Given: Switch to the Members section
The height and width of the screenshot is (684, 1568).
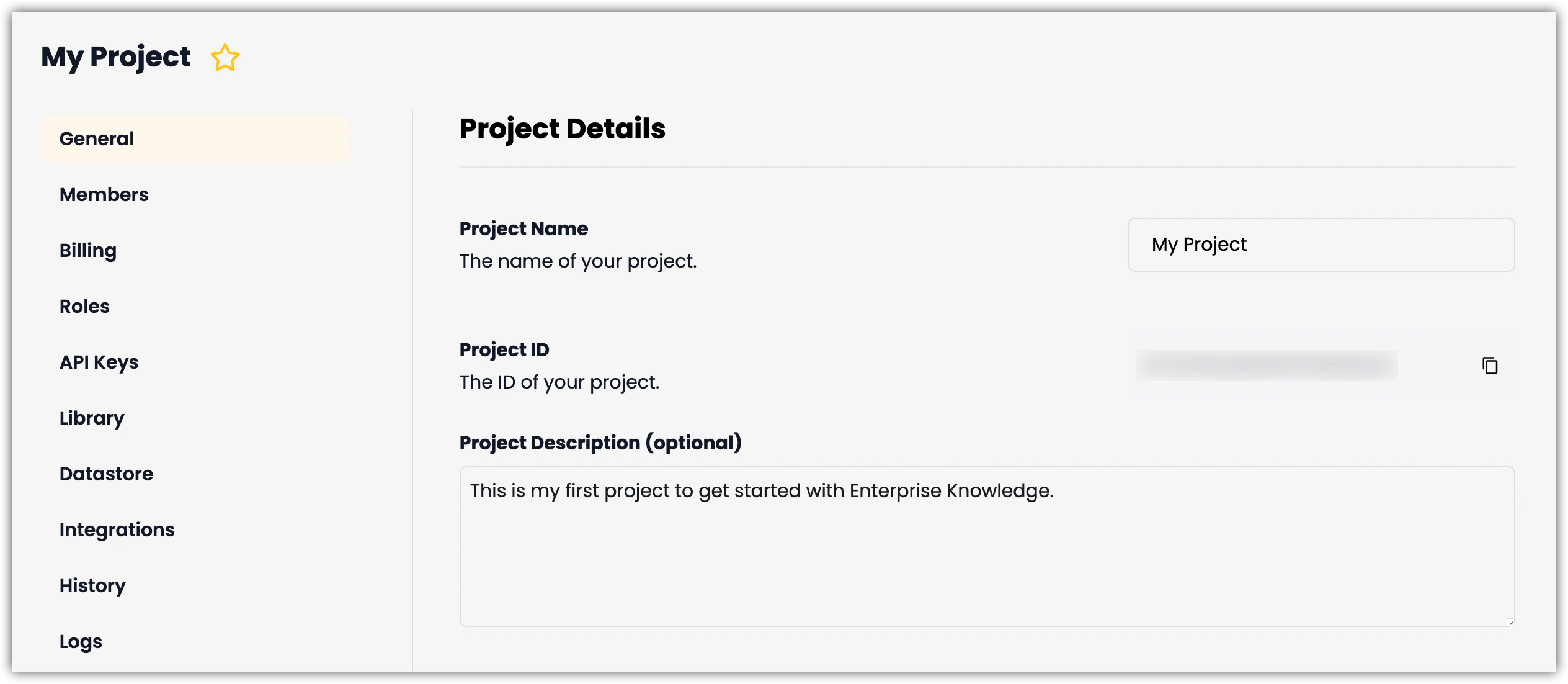Looking at the screenshot, I should point(104,194).
